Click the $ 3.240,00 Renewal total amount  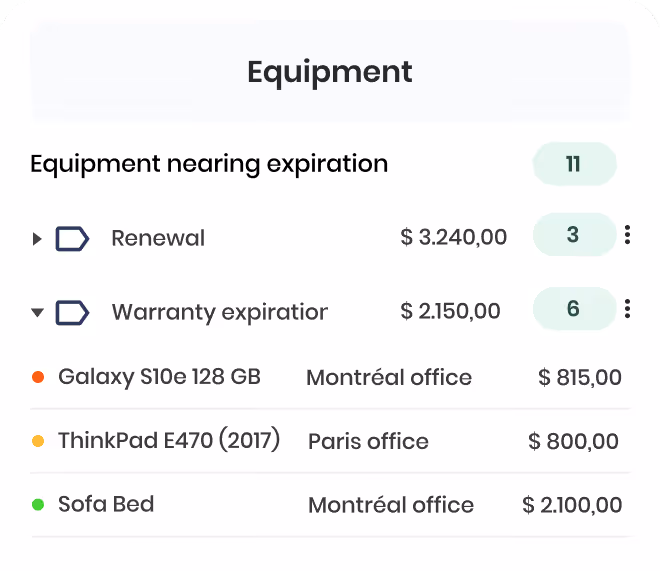[x=453, y=236]
